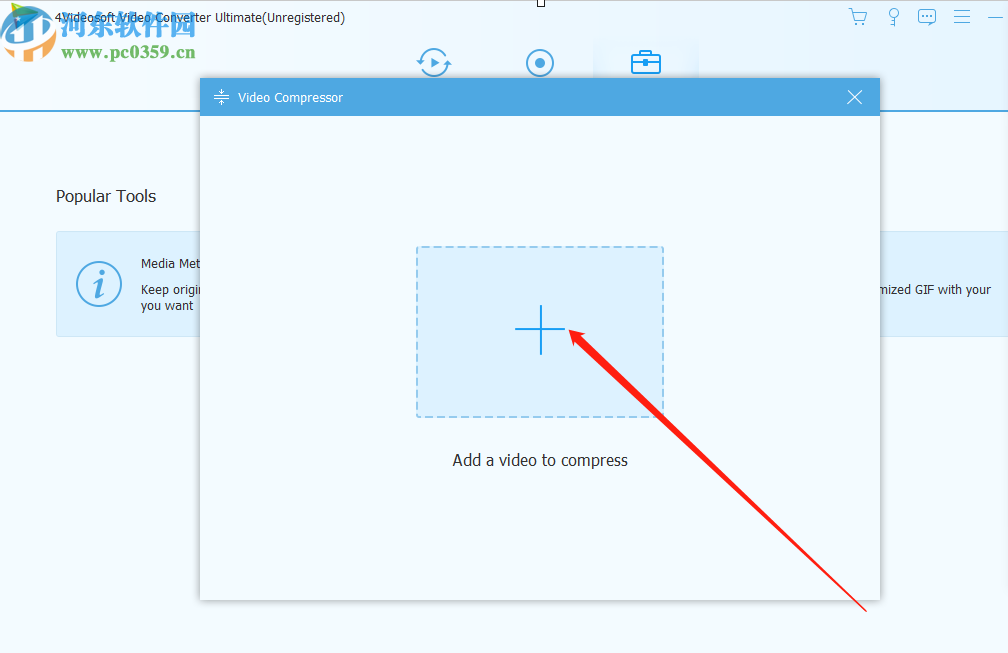
Task: Click the plus sign to add video
Action: pos(540,331)
